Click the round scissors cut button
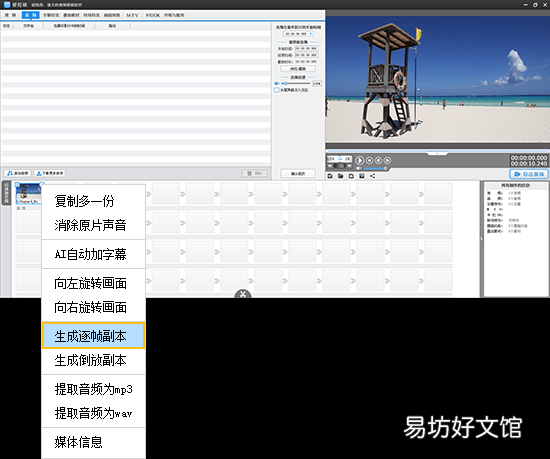Viewport: 550px width, 459px height. [243, 294]
